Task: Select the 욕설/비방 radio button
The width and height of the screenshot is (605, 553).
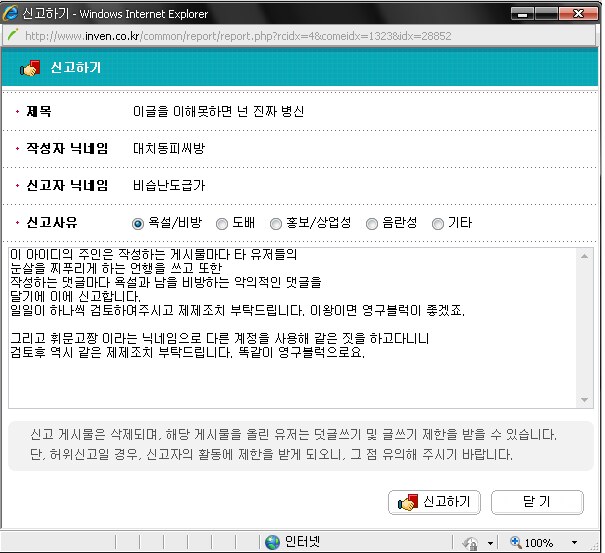Action: (x=138, y=223)
